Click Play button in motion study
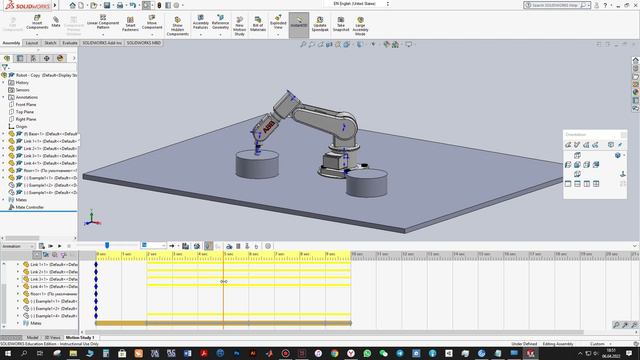The width and height of the screenshot is (640, 360). coord(60,246)
